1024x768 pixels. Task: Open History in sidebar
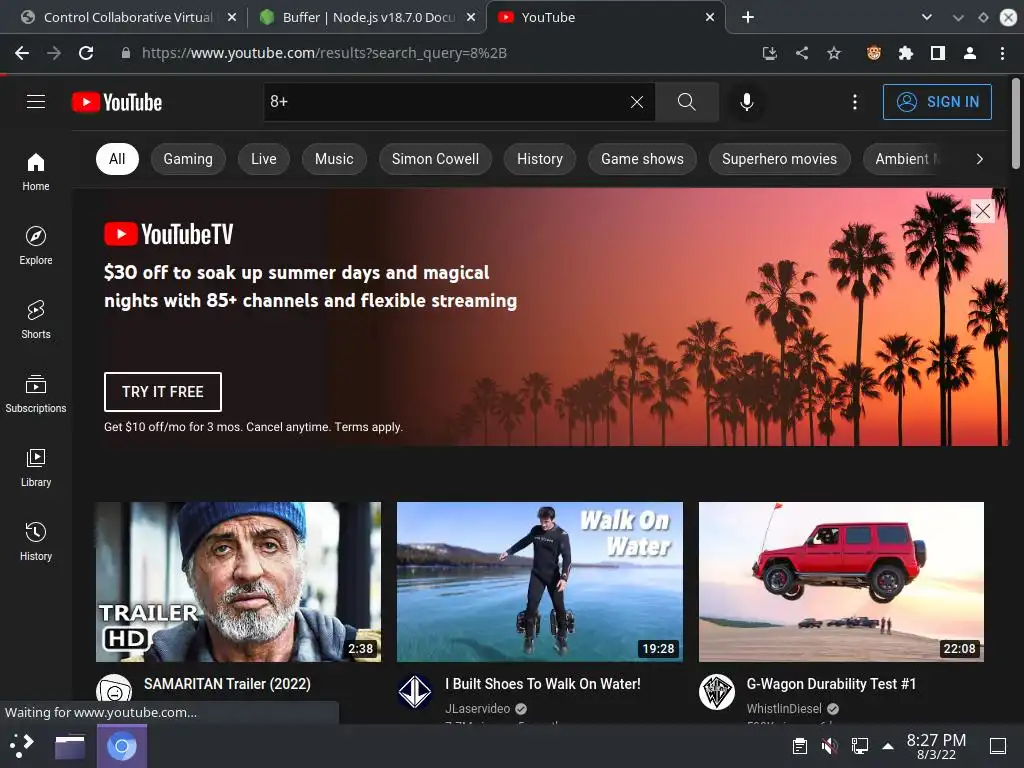(36, 541)
